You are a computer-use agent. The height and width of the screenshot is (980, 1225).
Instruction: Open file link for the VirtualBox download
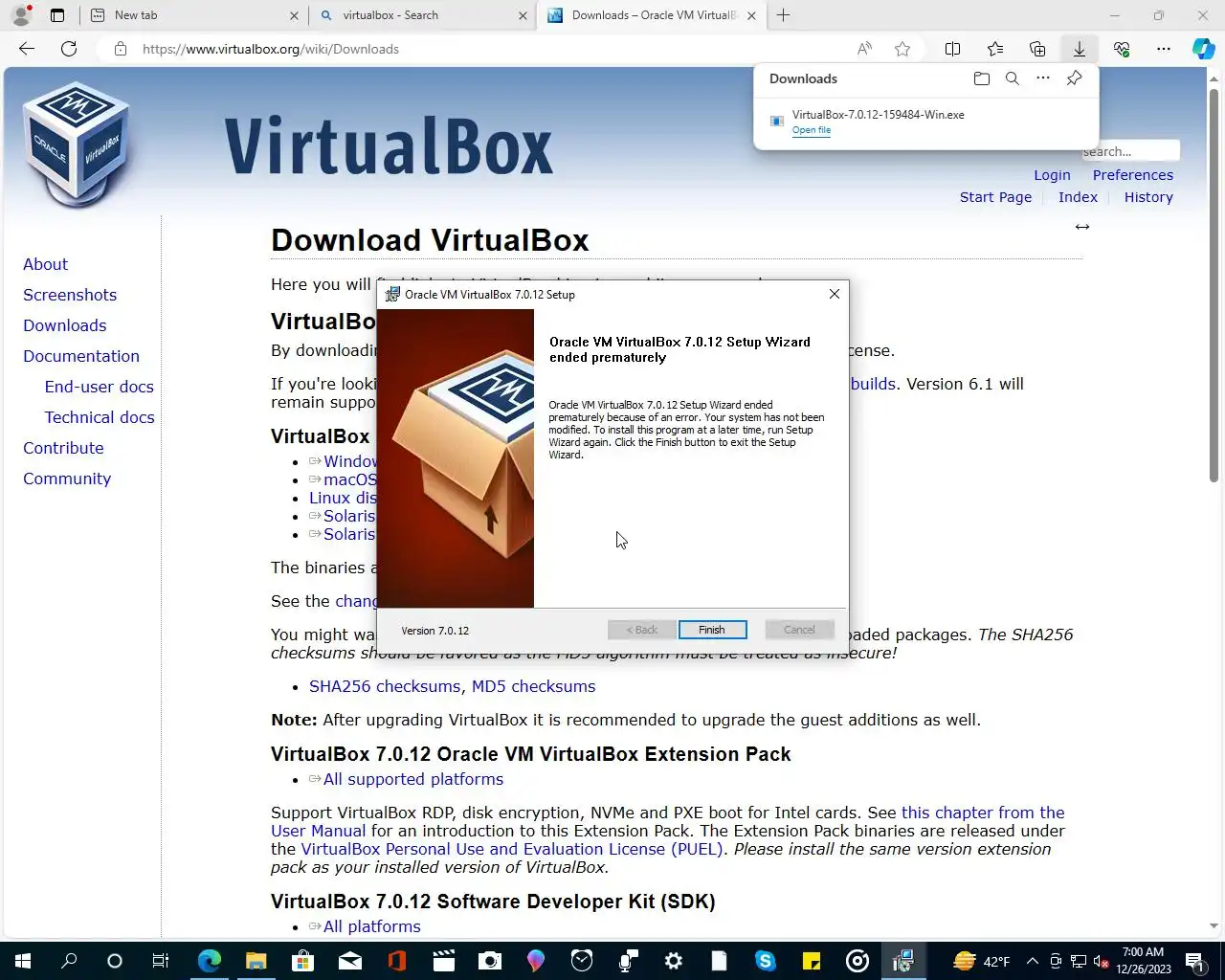tap(811, 130)
